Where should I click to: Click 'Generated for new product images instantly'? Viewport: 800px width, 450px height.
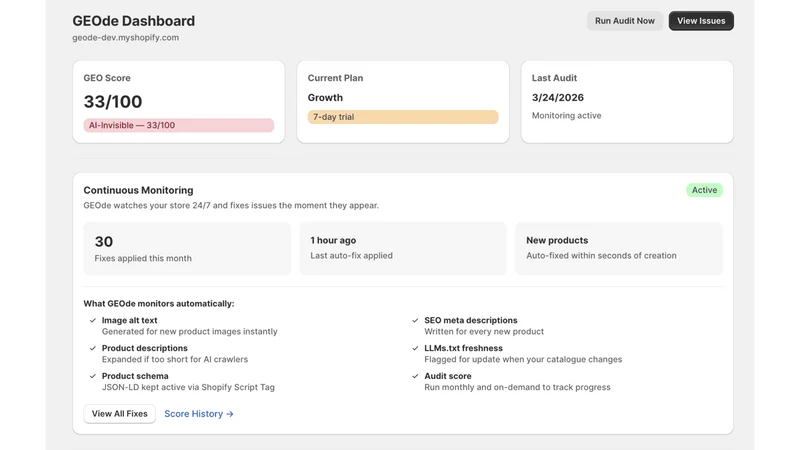pos(190,331)
